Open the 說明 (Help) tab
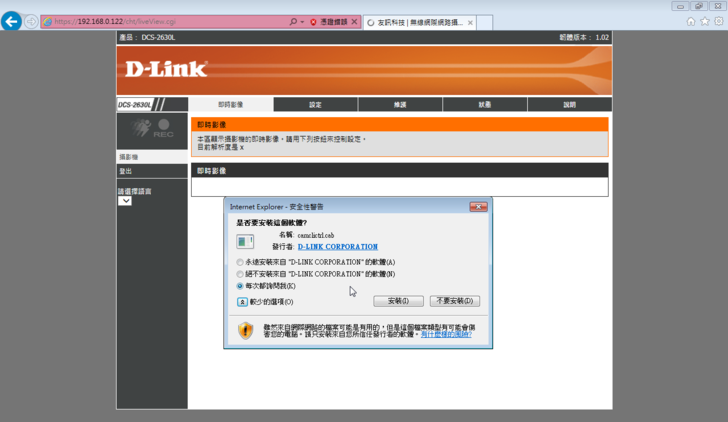Viewport: 728px width, 422px height. click(570, 104)
